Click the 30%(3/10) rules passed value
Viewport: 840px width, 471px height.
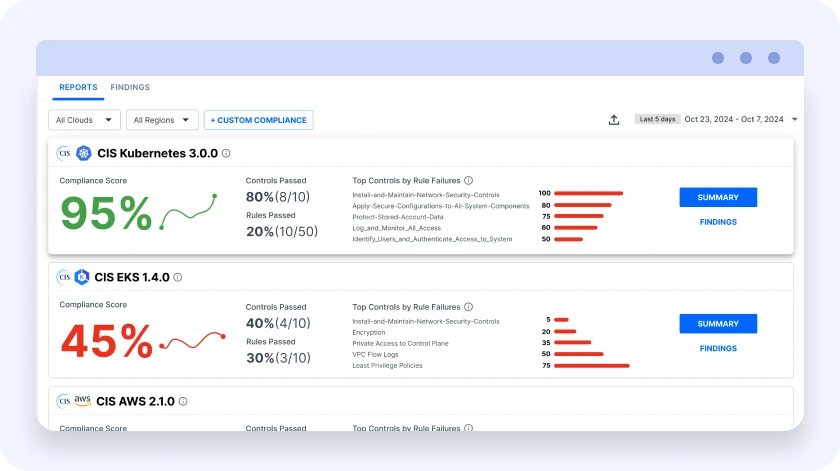point(279,358)
